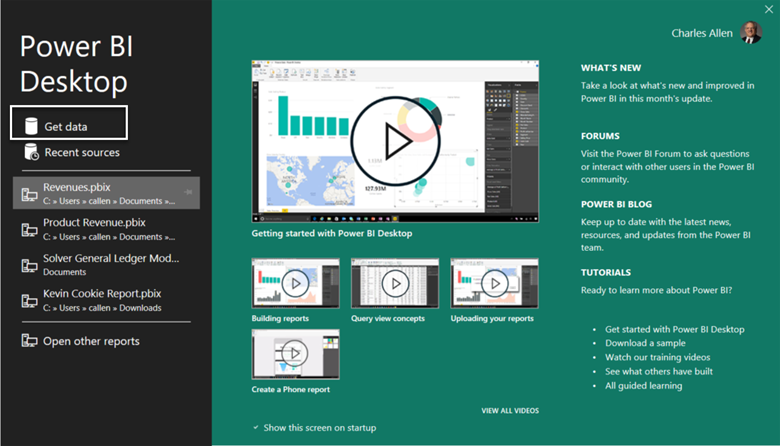Play the Uploading your reports video
The height and width of the screenshot is (446, 780).
pyautogui.click(x=494, y=283)
